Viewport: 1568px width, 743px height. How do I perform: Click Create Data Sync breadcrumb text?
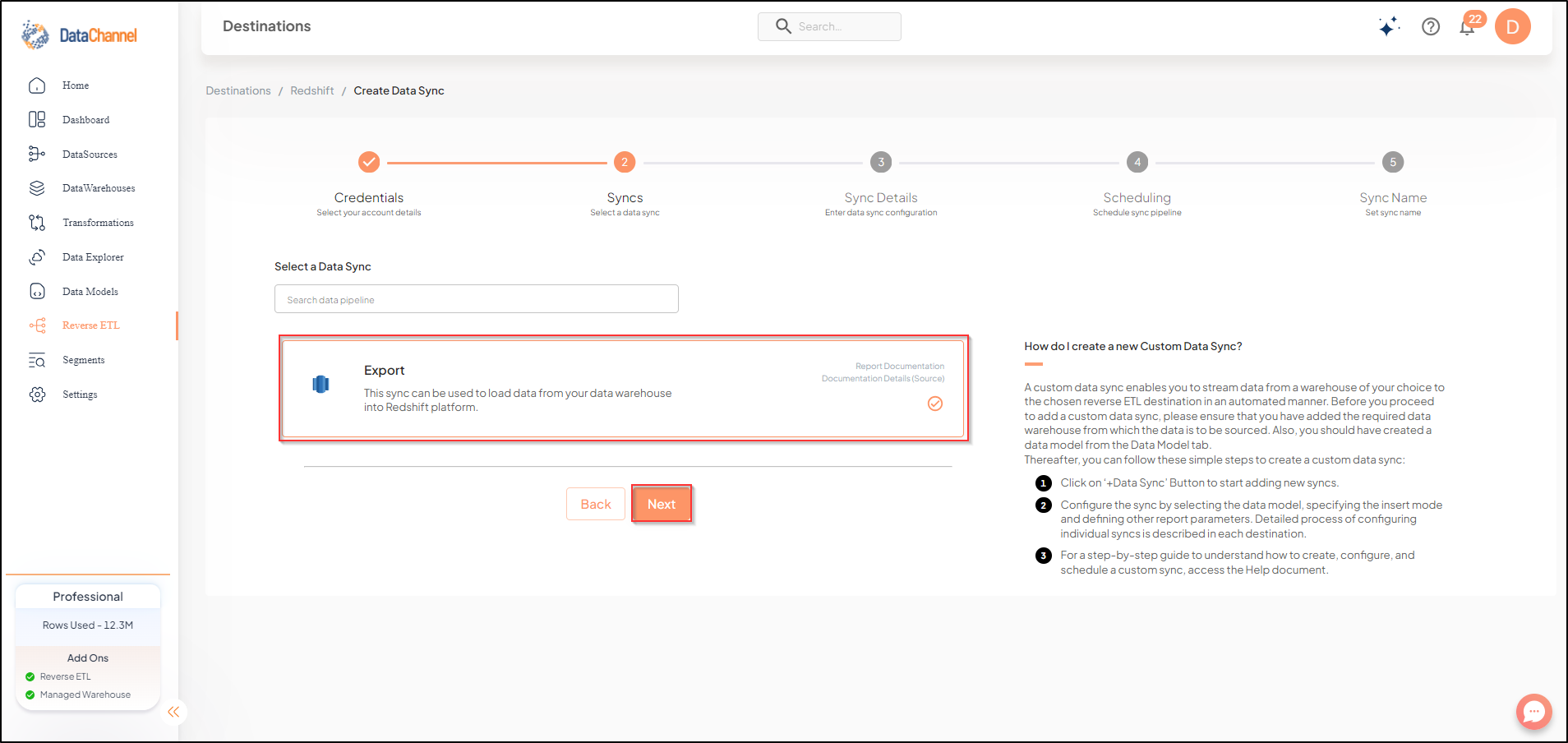click(x=399, y=90)
